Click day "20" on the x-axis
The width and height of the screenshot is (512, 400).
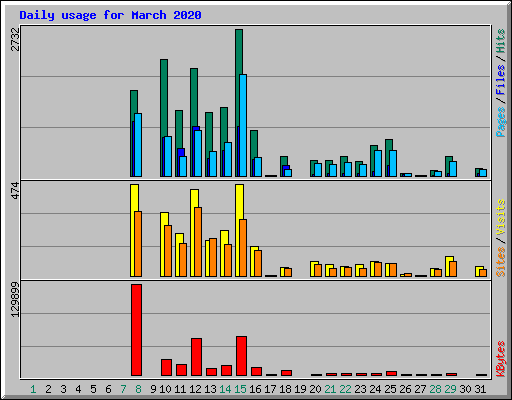315,389
